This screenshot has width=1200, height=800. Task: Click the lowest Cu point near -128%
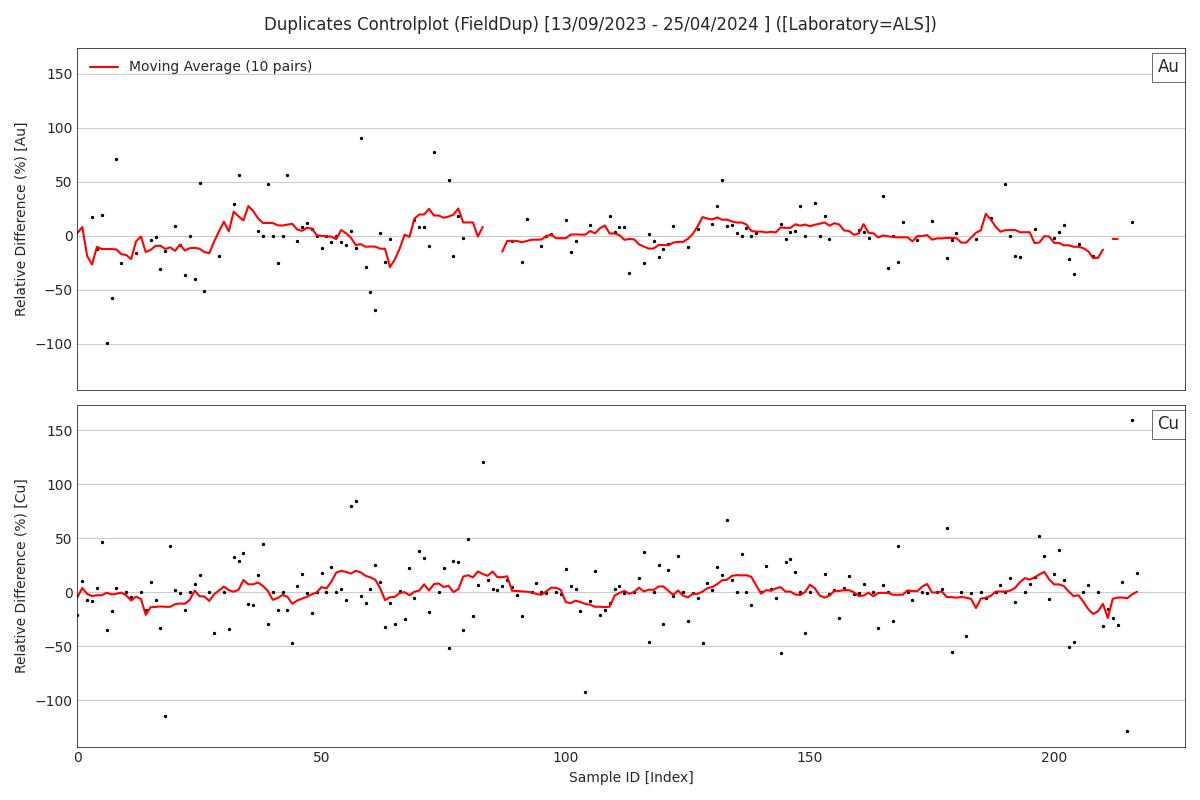coord(1127,731)
